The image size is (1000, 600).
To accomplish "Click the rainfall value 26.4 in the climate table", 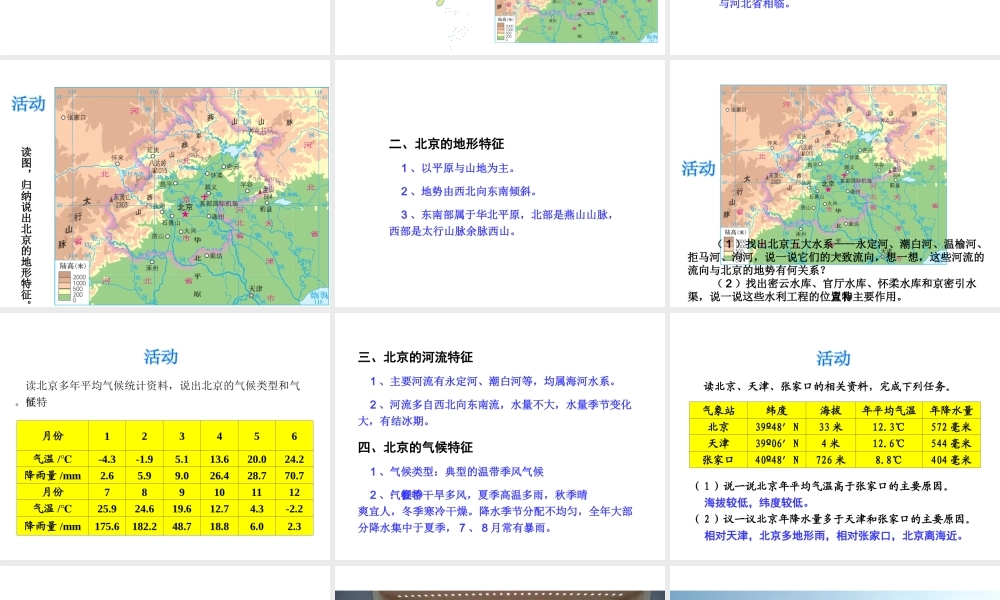I will tap(219, 476).
